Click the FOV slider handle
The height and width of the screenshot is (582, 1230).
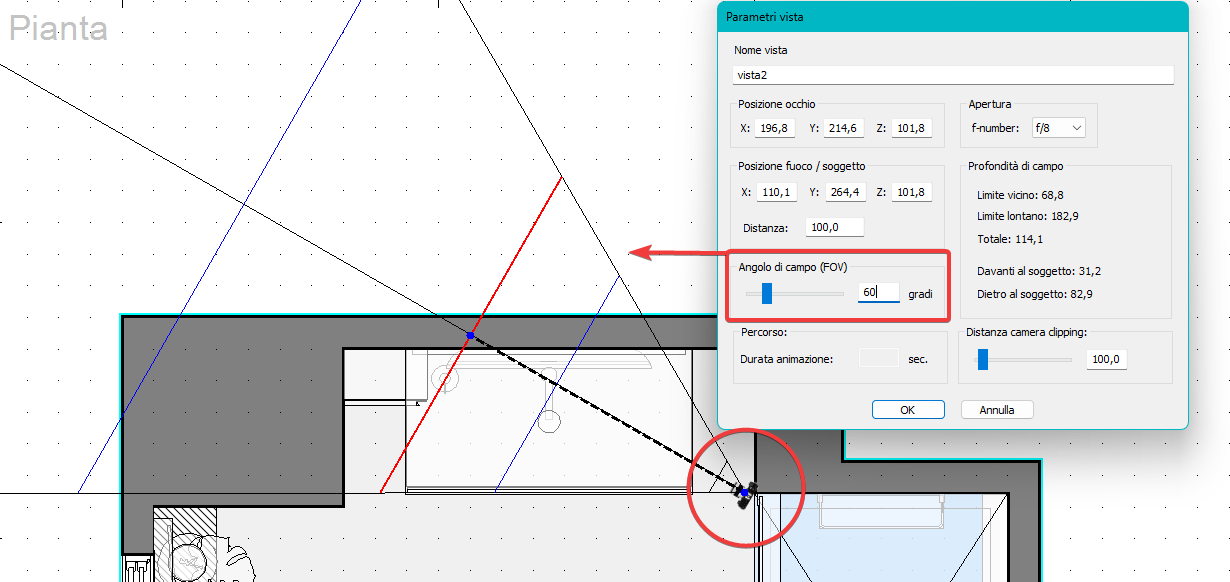click(x=767, y=293)
